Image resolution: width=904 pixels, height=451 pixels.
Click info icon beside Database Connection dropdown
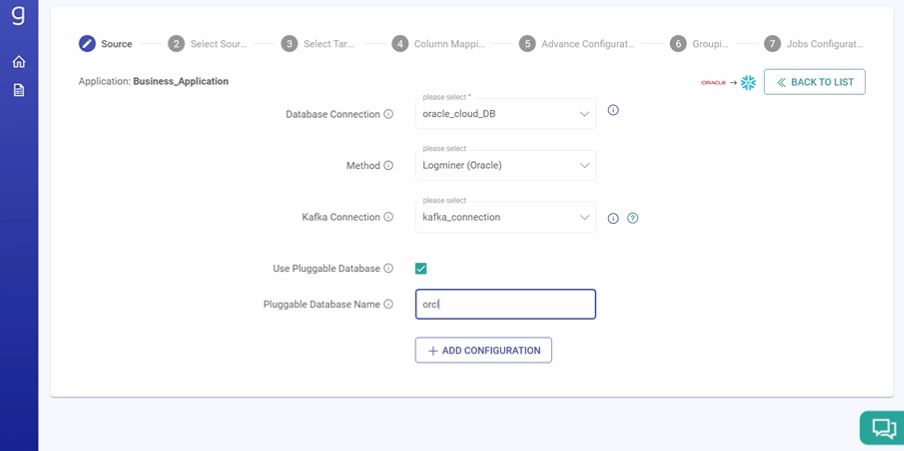[x=613, y=110]
